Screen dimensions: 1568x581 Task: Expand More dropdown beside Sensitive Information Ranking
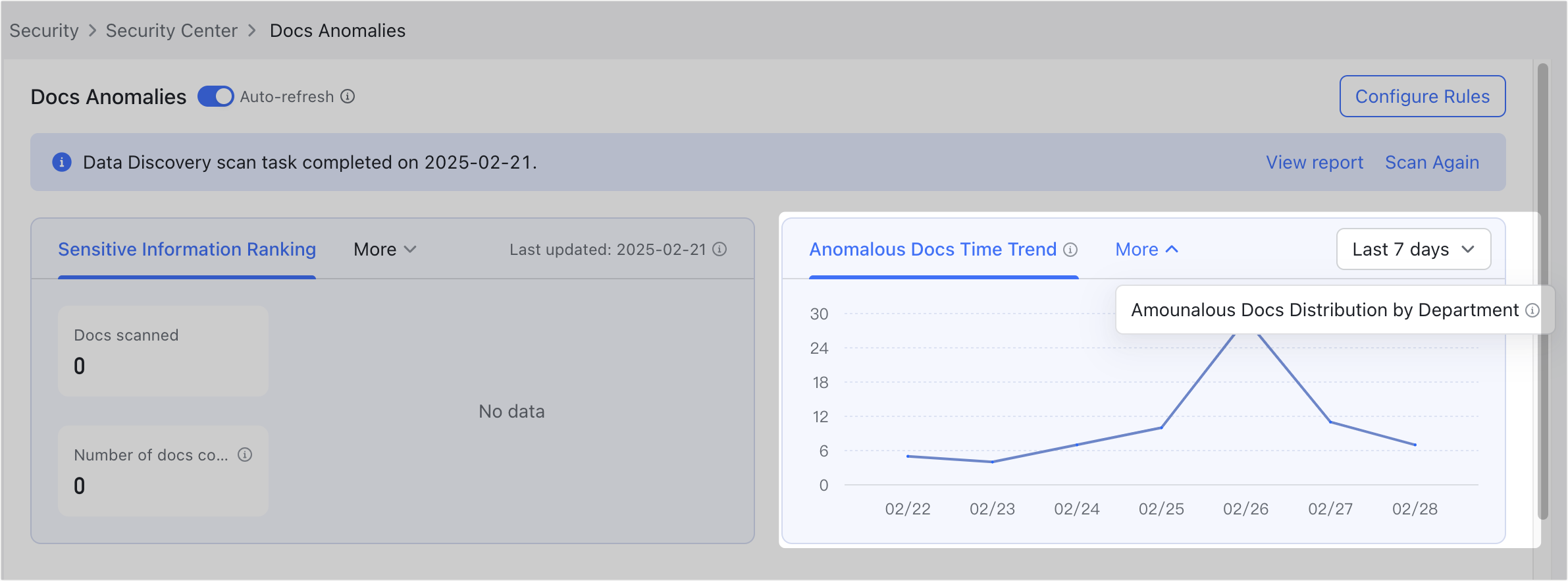(x=385, y=250)
